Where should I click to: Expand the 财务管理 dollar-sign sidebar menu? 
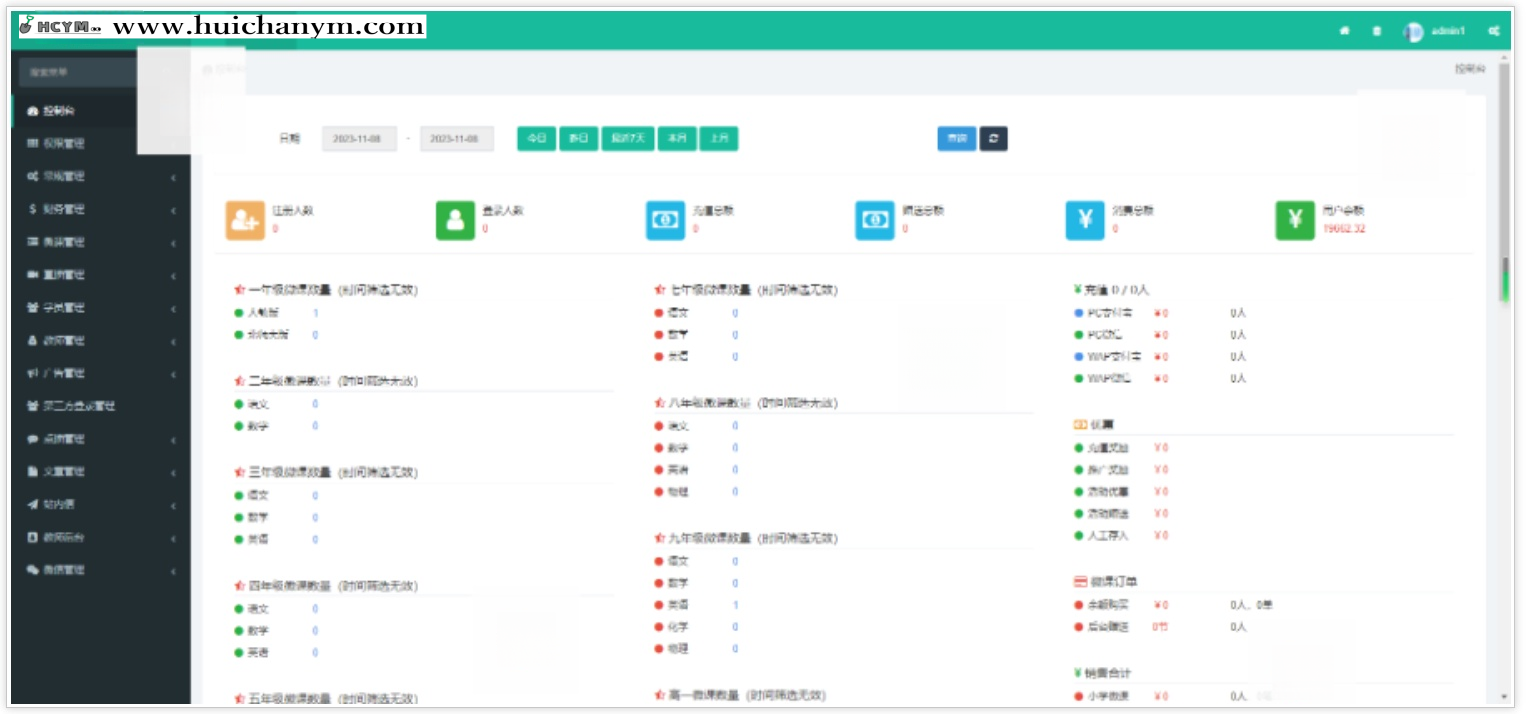click(100, 210)
